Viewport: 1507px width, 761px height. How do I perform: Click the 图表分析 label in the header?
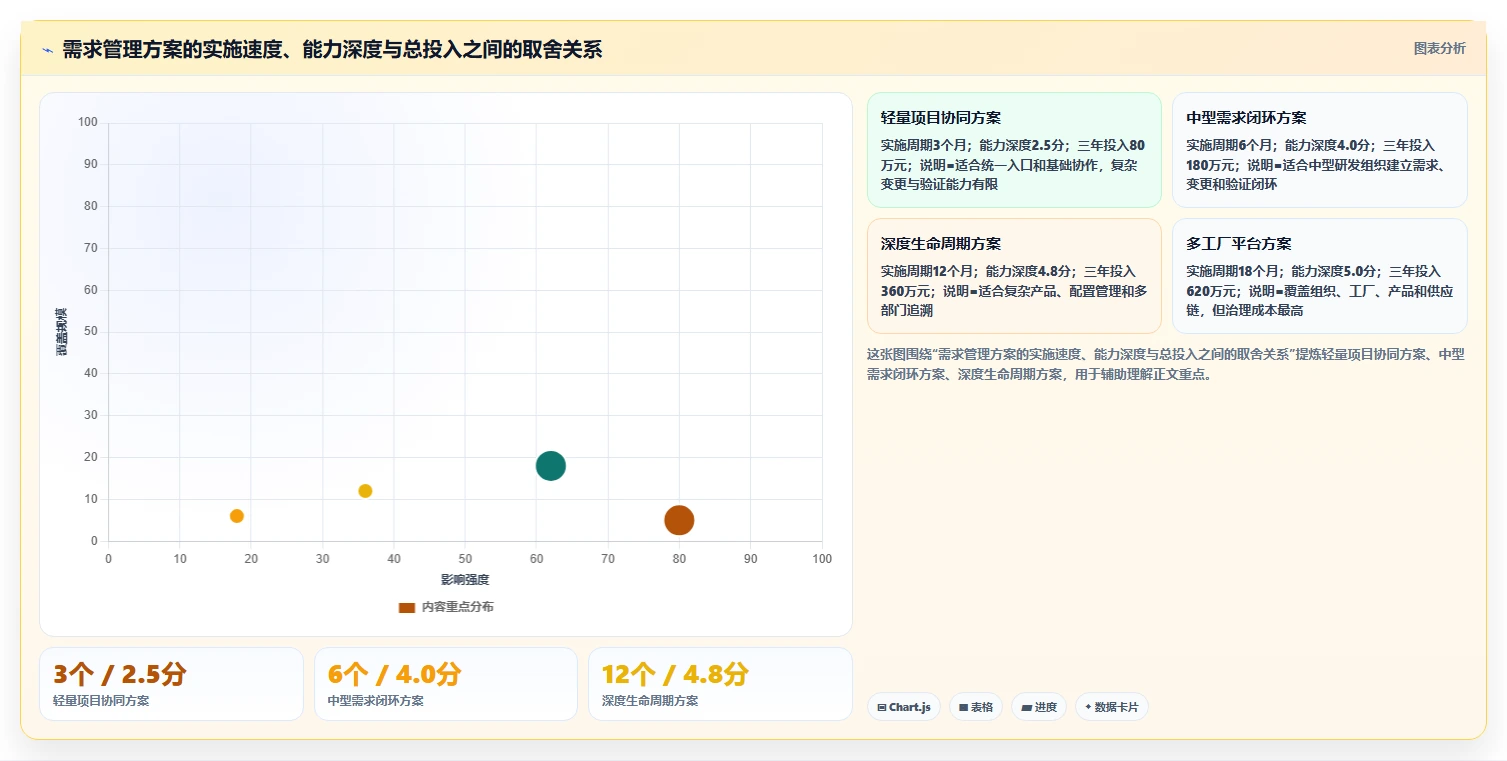click(x=1439, y=48)
